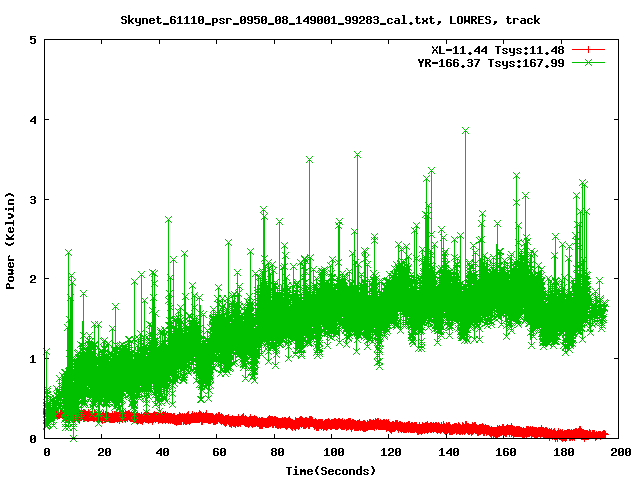The image size is (640, 480).
Task: Click the y-axis tick label 5
Action: (34, 40)
